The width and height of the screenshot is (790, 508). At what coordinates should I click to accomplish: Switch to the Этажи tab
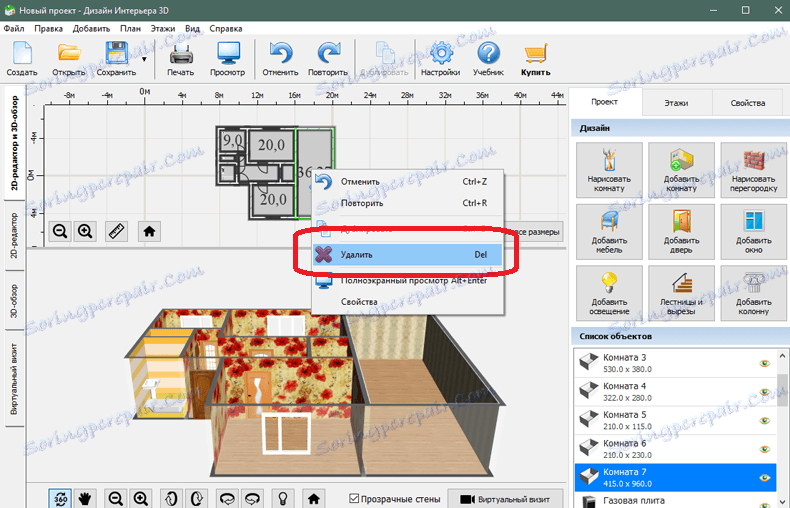pos(676,103)
